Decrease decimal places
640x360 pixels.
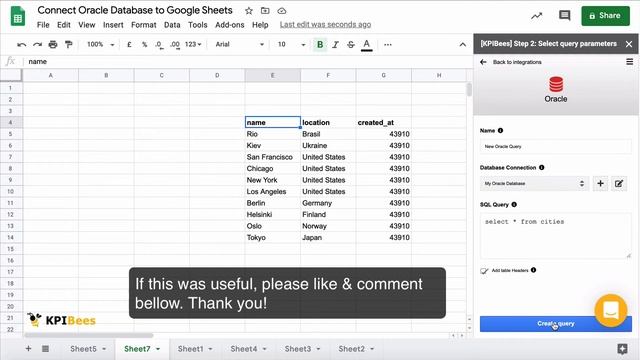pos(159,44)
